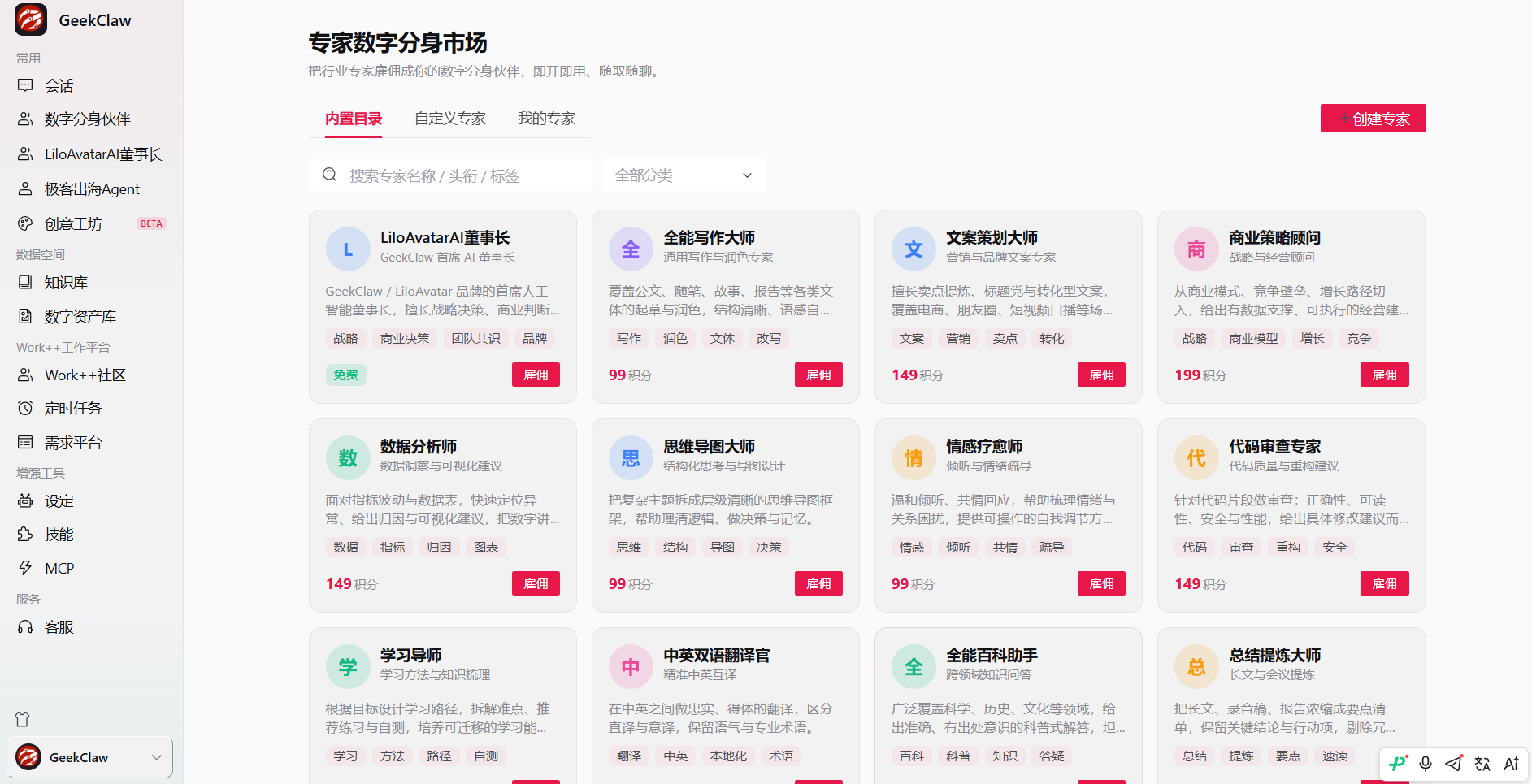The image size is (1532, 784).
Task: Open the MCP lightning icon
Action: (25, 568)
